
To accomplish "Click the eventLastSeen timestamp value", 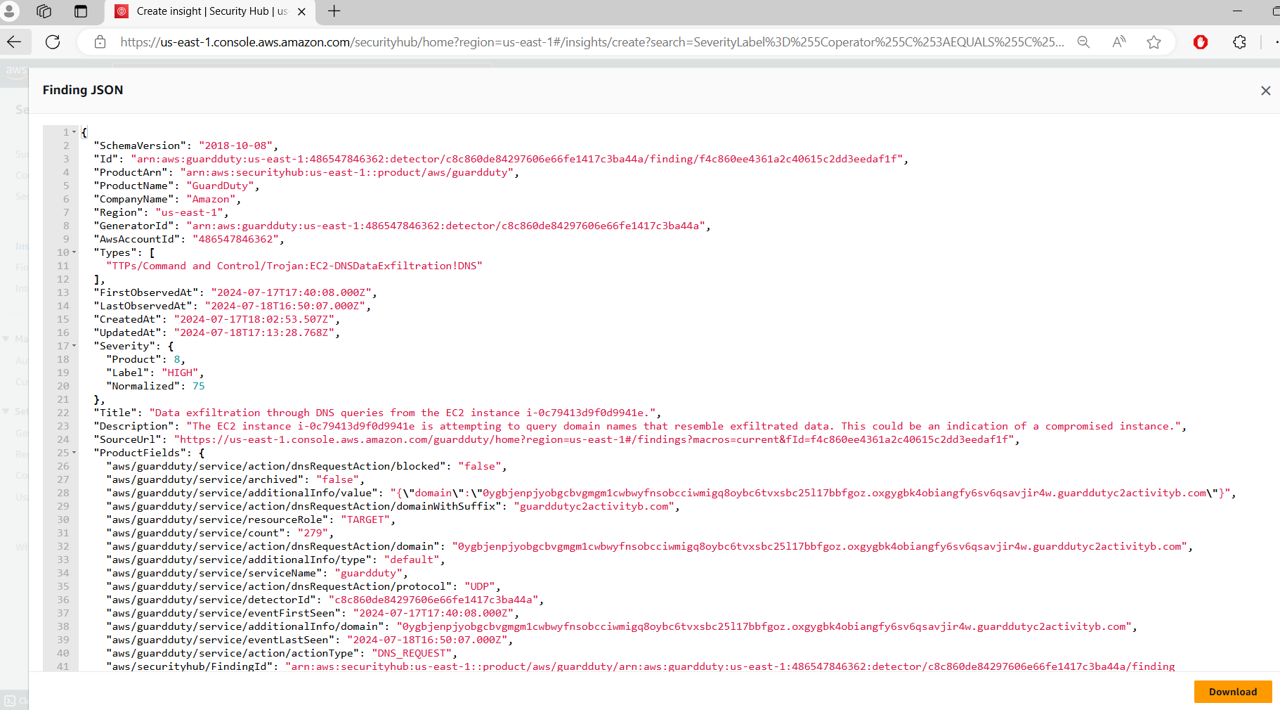I will [426, 639].
